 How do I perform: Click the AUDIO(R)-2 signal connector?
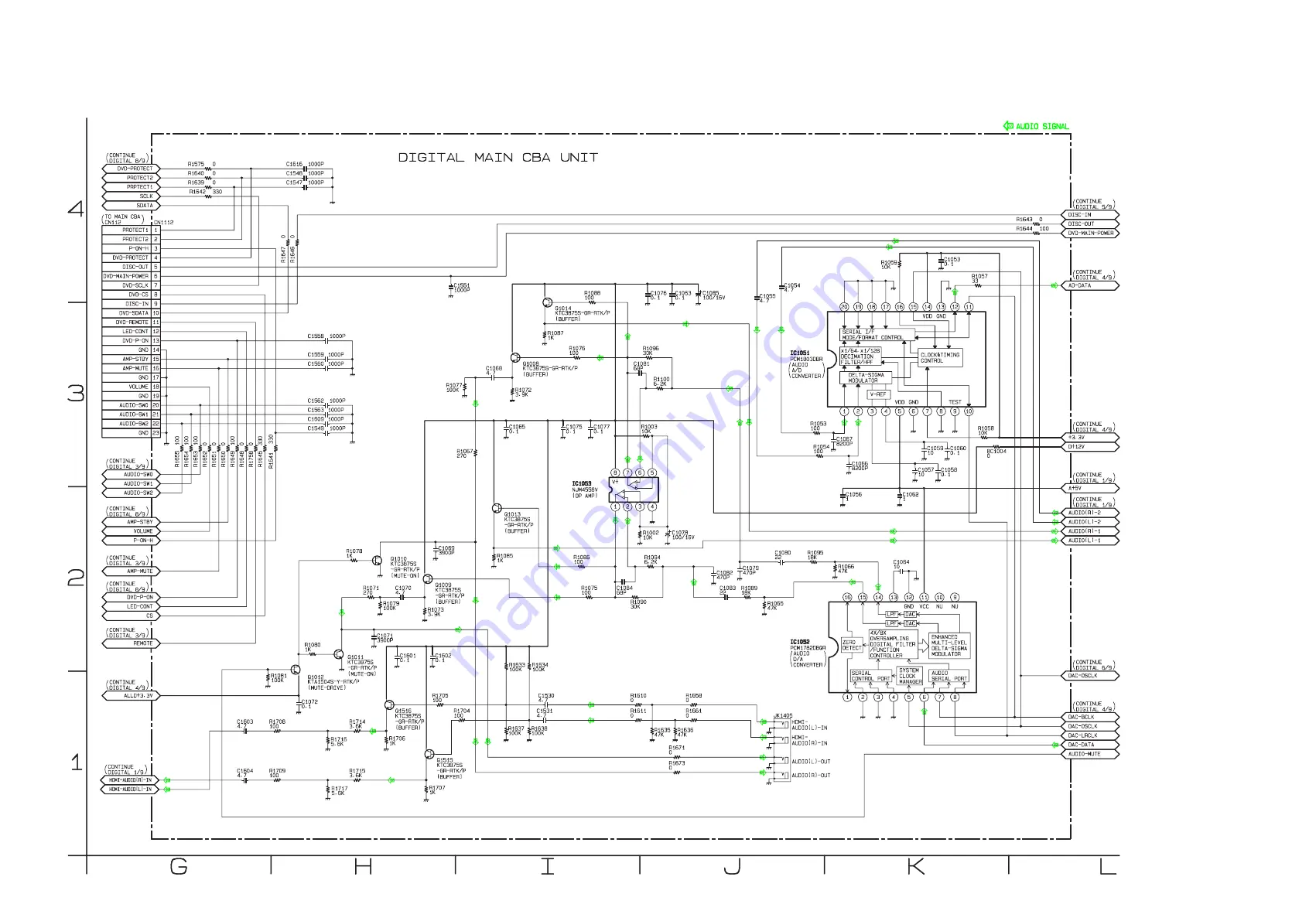click(x=1089, y=513)
